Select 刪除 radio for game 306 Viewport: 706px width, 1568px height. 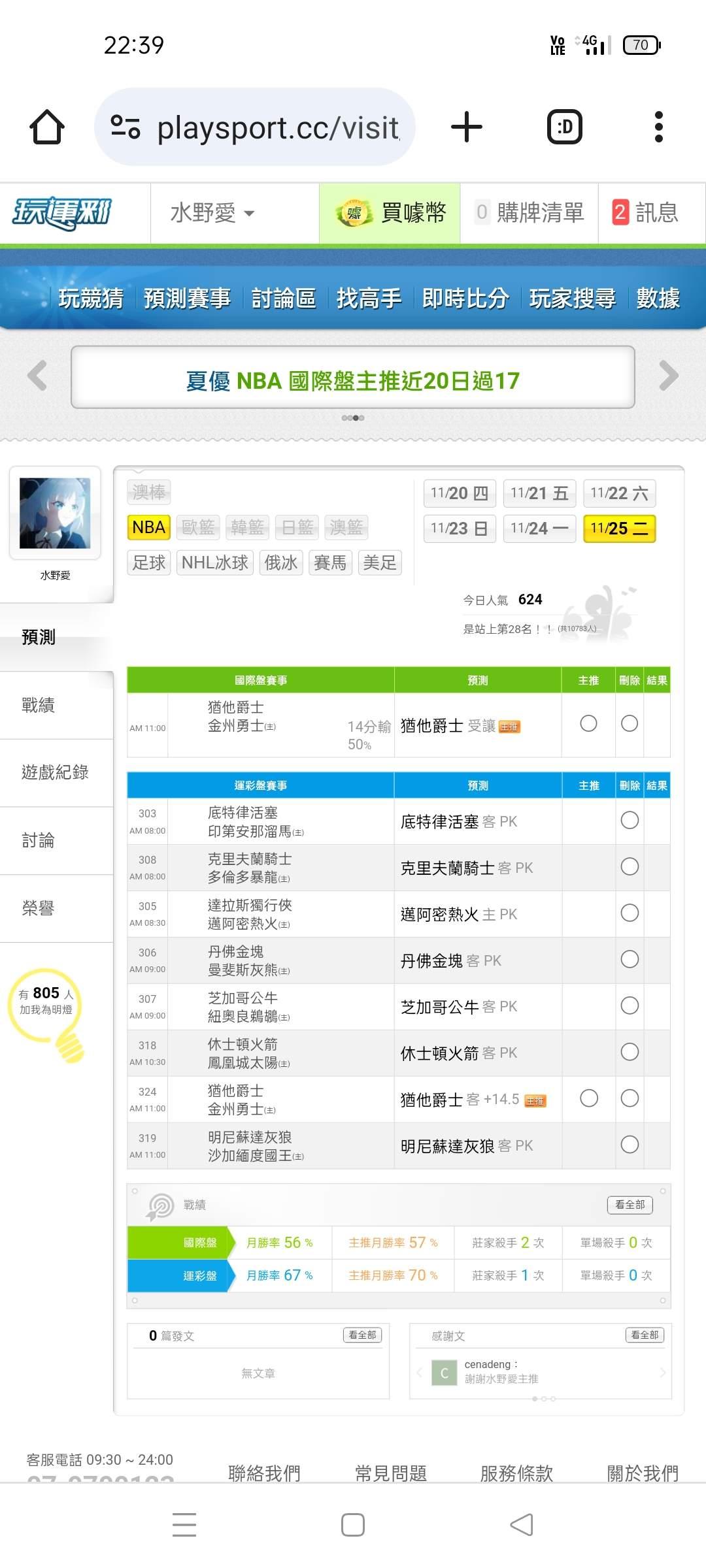630,960
